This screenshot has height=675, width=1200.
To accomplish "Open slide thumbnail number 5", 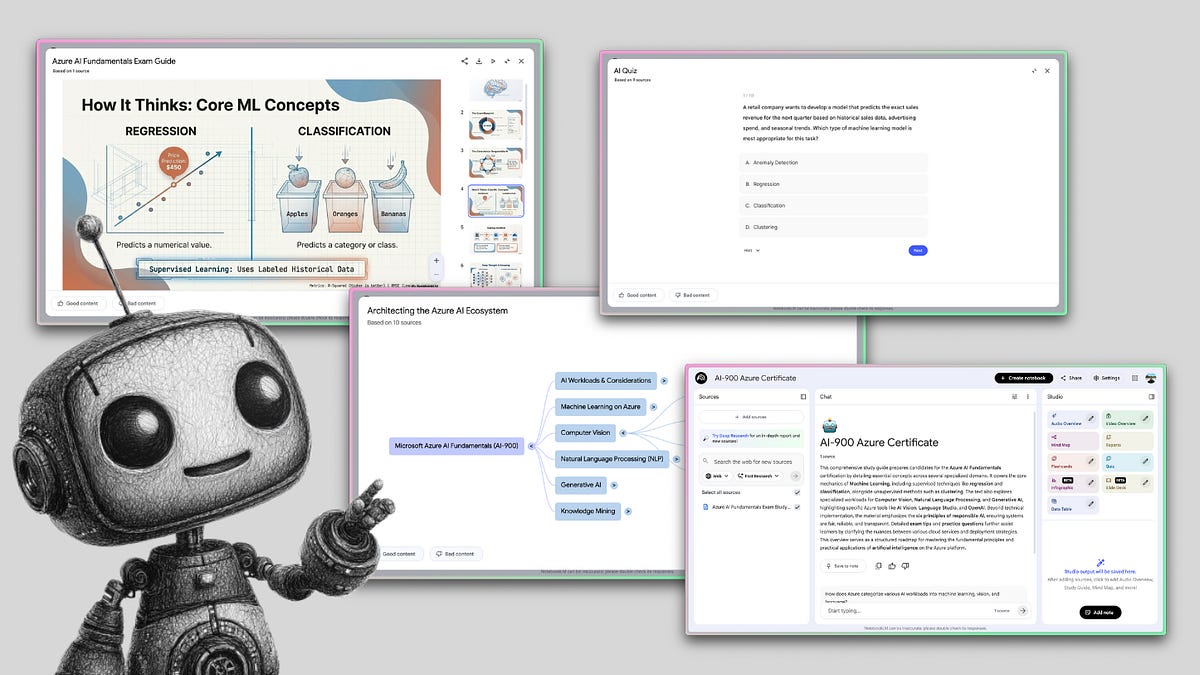I will pyautogui.click(x=495, y=240).
